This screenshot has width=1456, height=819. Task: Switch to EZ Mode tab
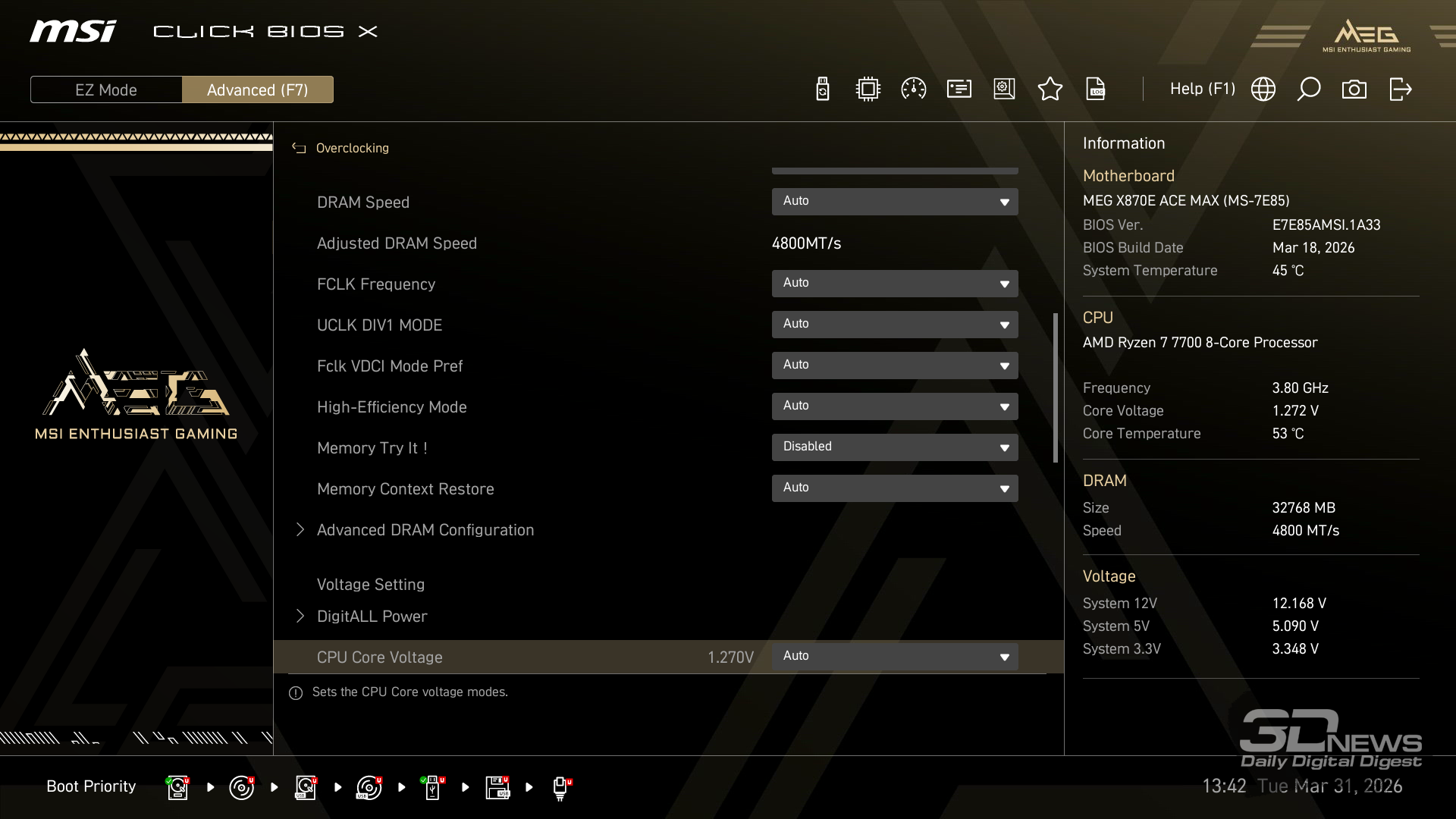pyautogui.click(x=106, y=89)
